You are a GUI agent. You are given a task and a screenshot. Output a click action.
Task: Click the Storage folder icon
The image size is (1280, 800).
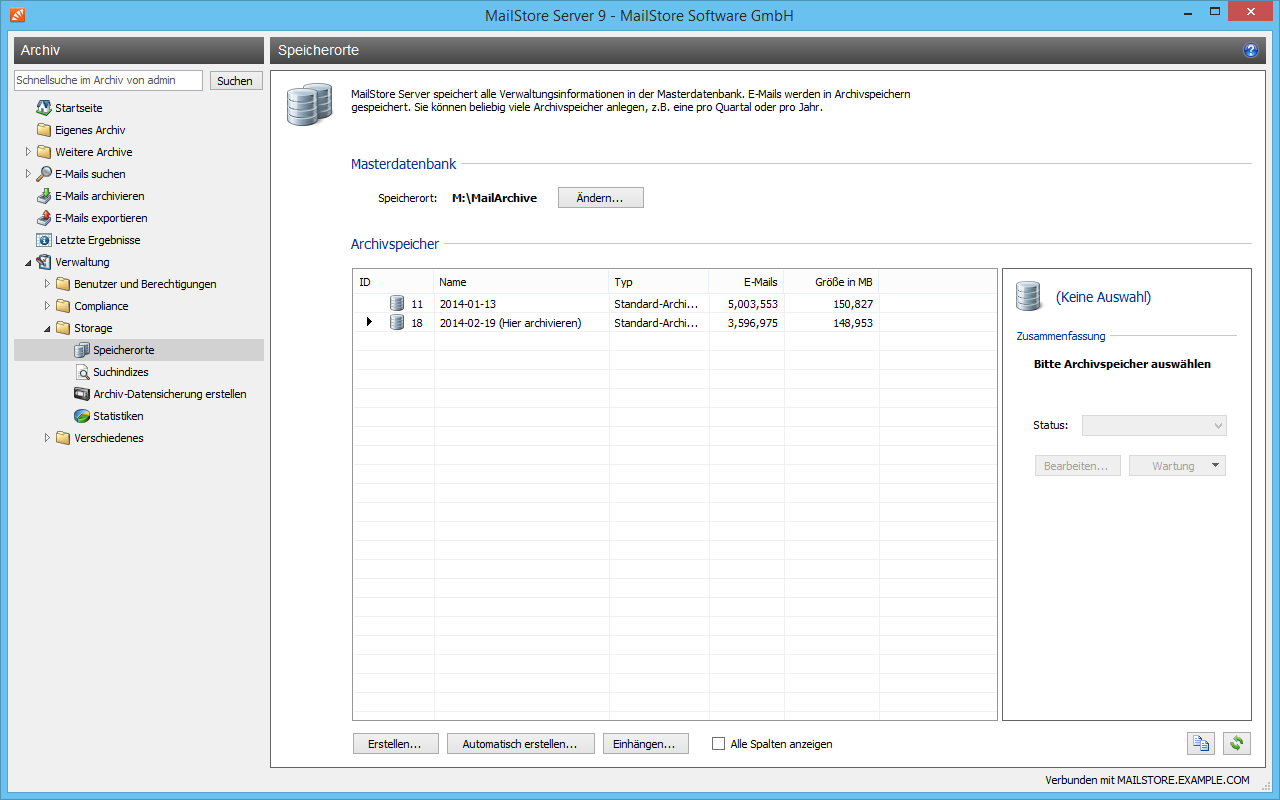[63, 328]
